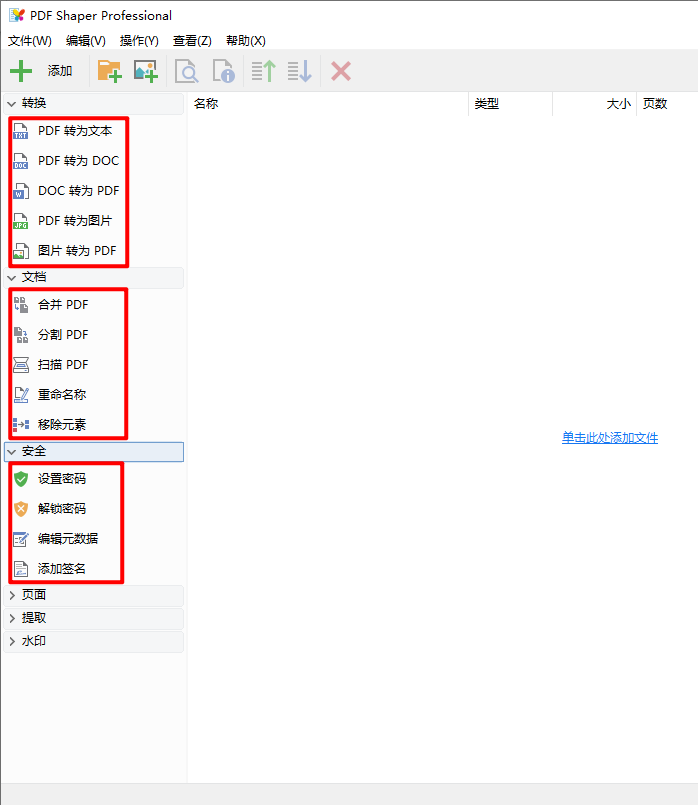Viewport: 698px width, 805px height.
Task: Select the PDF 转为文本 item text
Action: (75, 131)
